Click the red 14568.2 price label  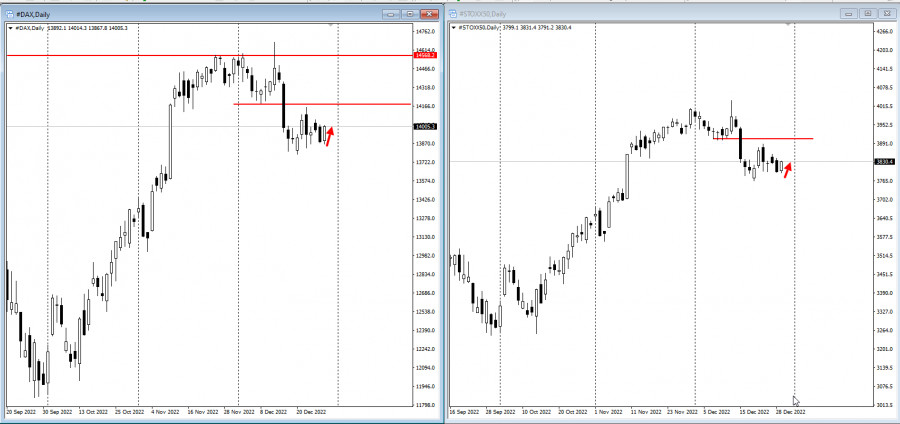425,55
